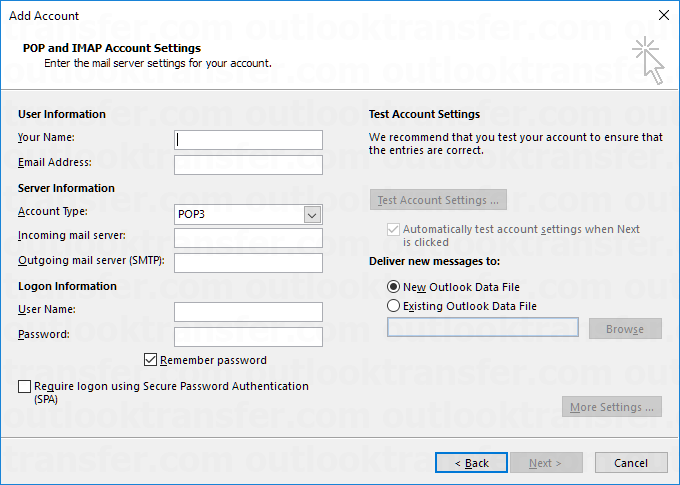
Task: Click the wizard cursor icon in header
Action: click(x=648, y=60)
